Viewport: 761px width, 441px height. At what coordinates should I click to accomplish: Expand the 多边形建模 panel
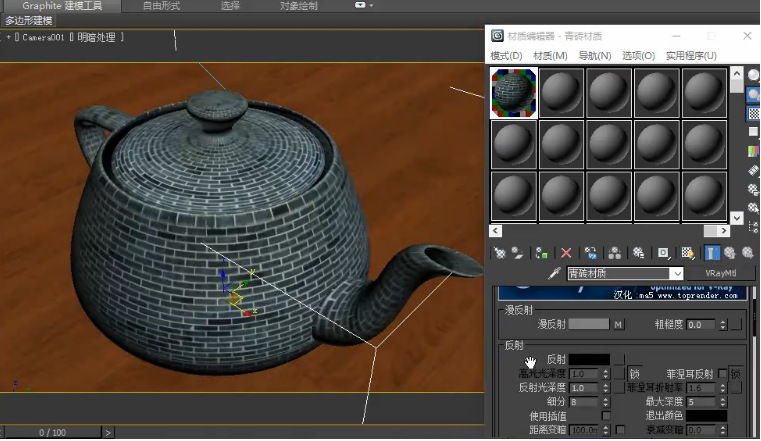(x=29, y=21)
